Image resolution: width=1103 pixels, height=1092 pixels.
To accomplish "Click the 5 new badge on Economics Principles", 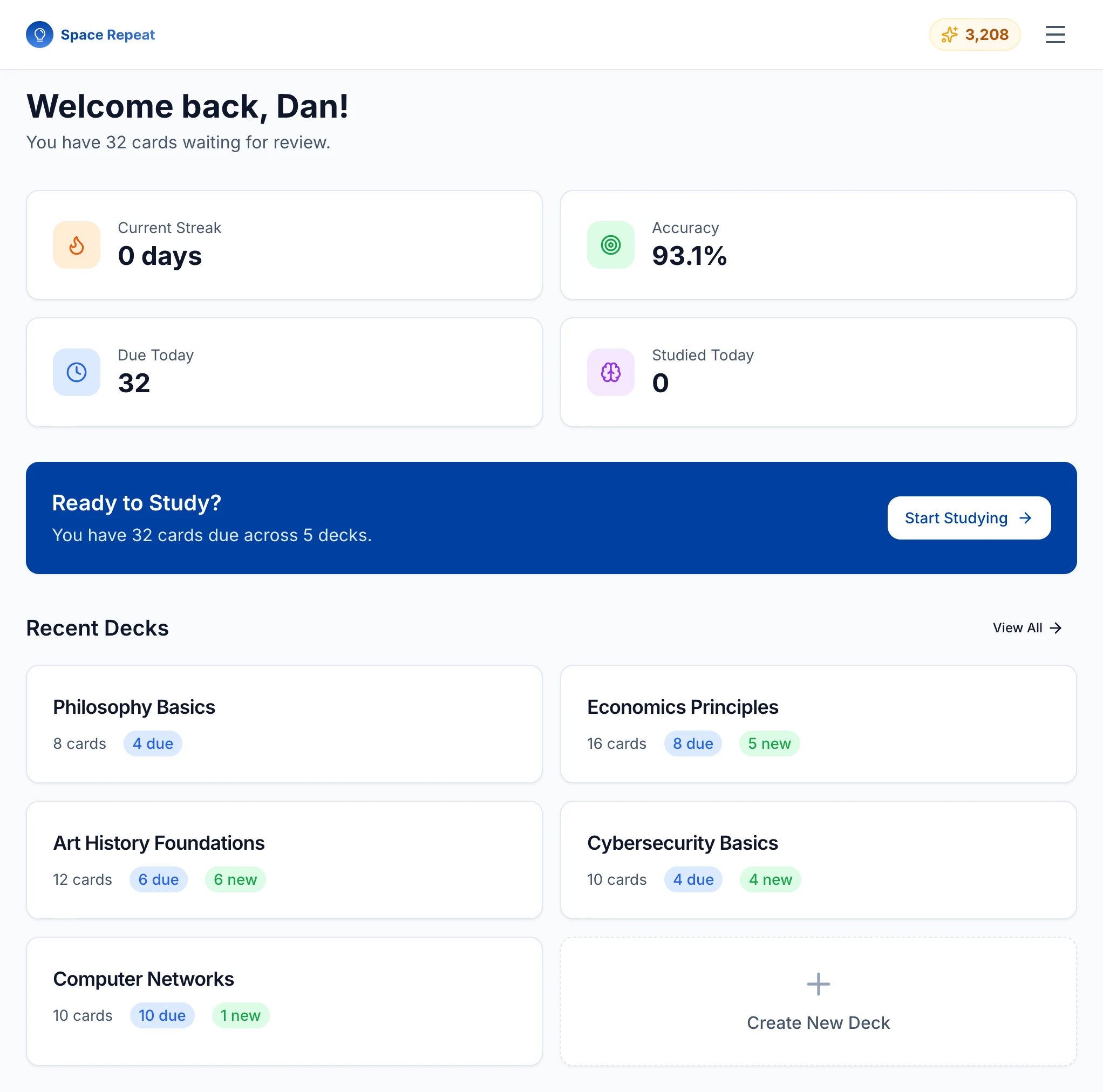I will (x=768, y=743).
